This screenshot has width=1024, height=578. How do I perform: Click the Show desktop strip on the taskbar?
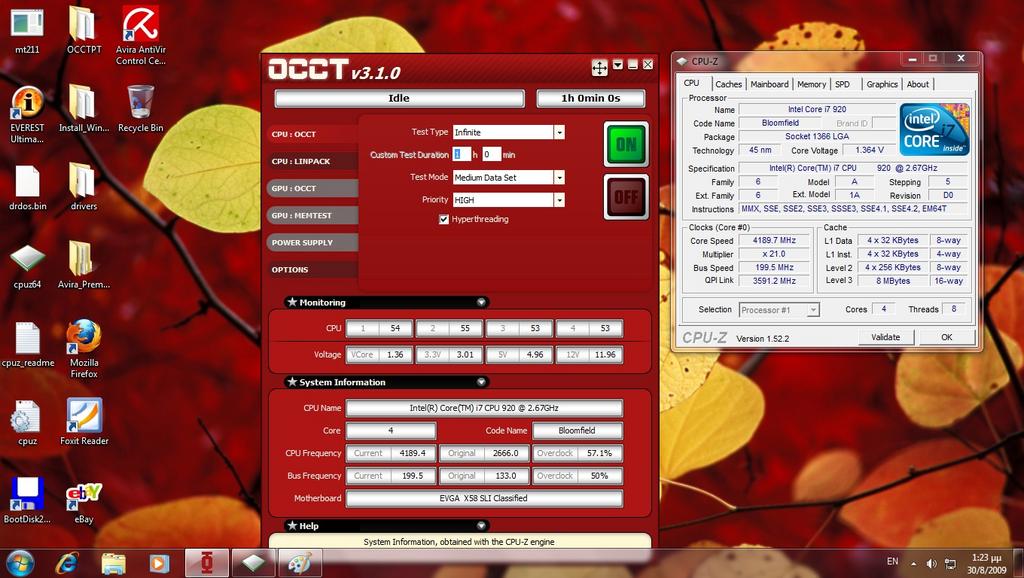coord(1018,563)
